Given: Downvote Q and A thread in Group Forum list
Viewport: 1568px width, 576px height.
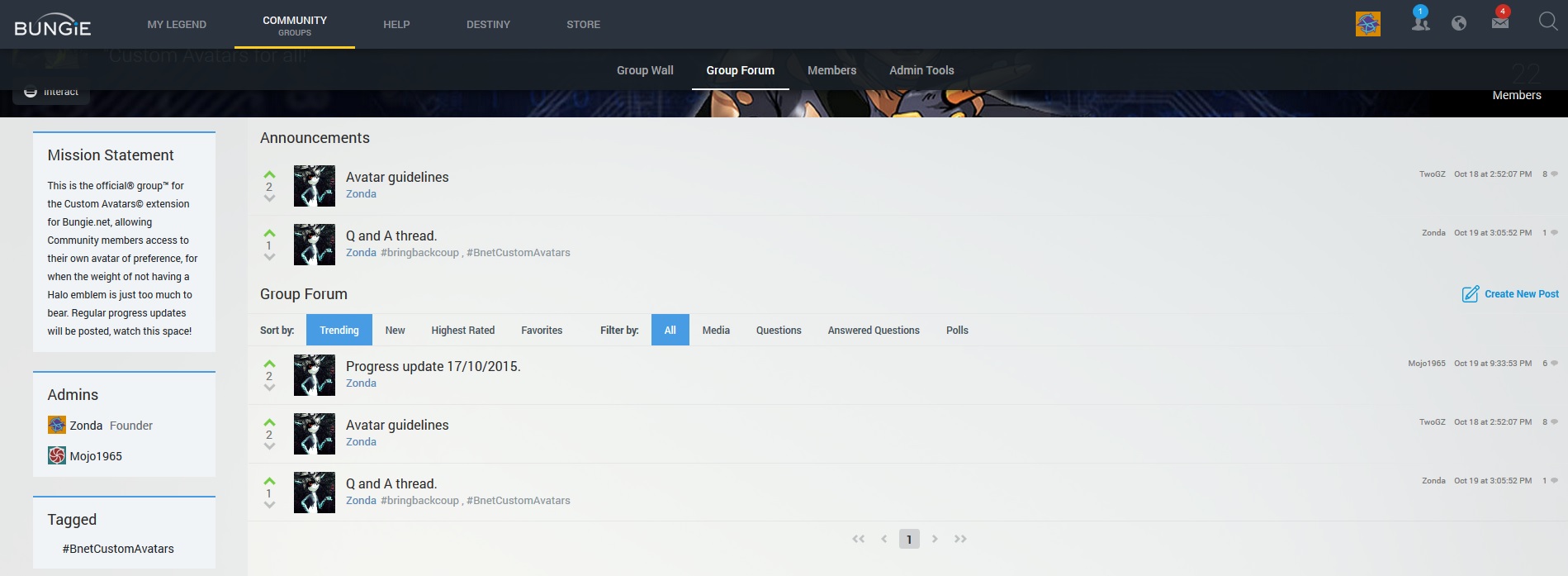Looking at the screenshot, I should coord(269,505).
